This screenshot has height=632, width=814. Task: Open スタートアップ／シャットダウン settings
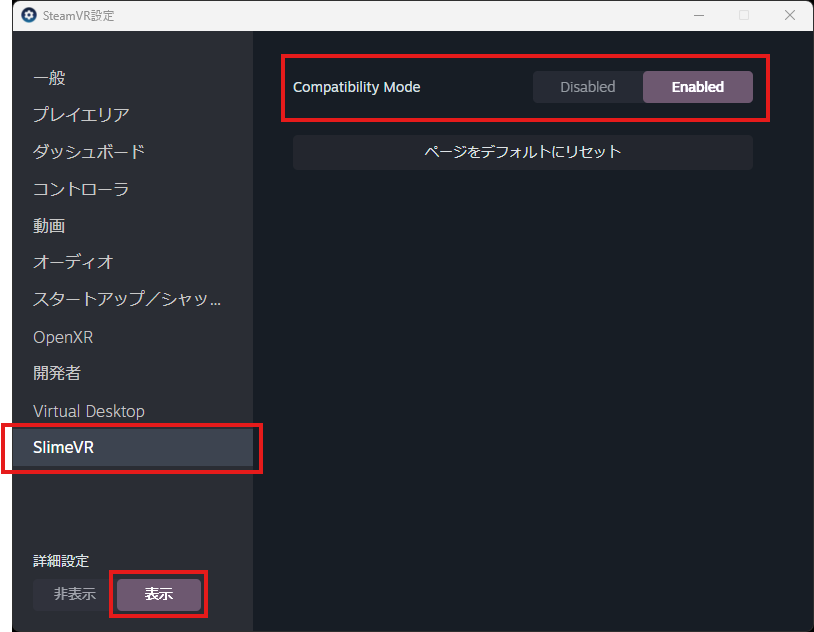[x=132, y=299]
